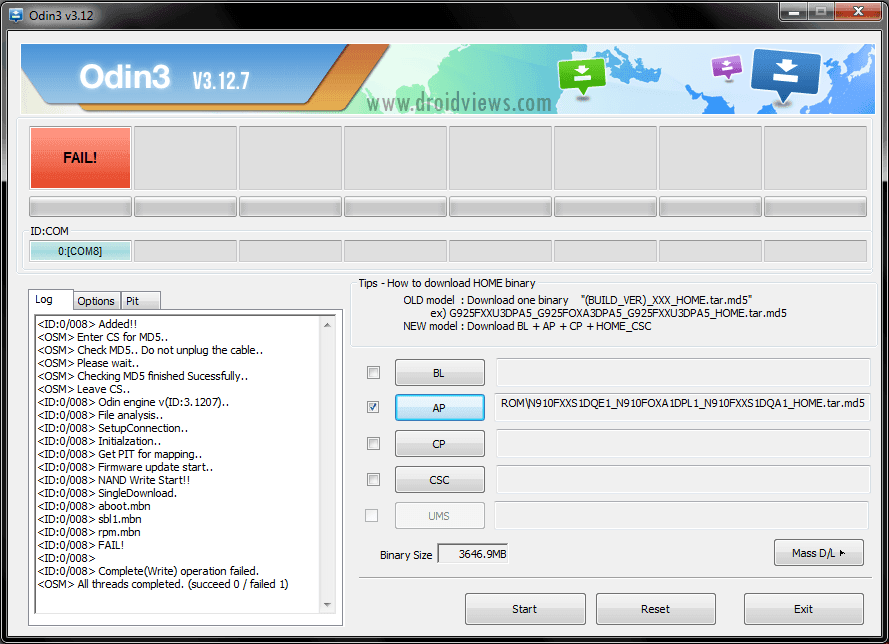Enable the BL checkbox

373,372
